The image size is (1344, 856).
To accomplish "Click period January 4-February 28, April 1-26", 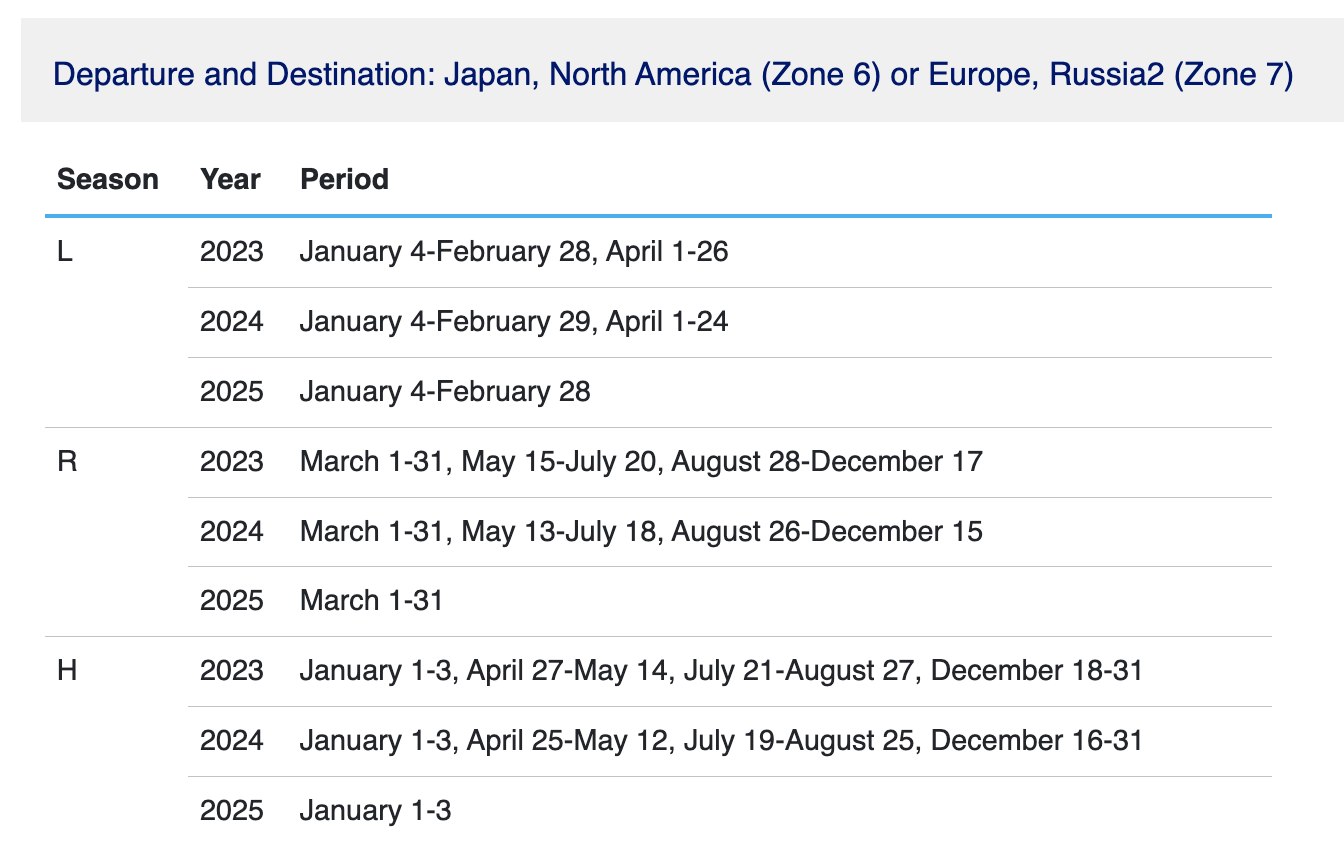I will tap(514, 252).
